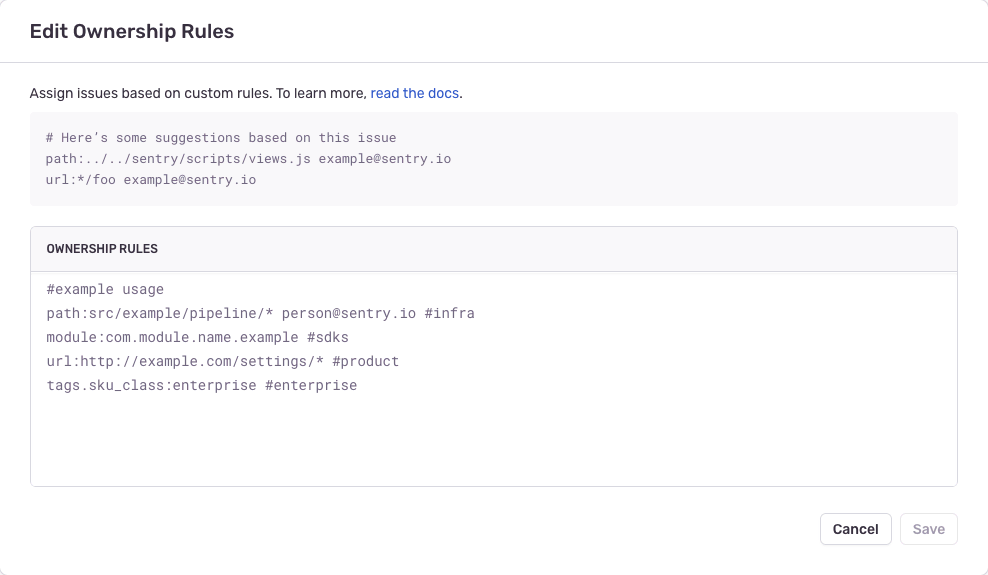Place cursor on the "#example usage" line

click(x=105, y=290)
